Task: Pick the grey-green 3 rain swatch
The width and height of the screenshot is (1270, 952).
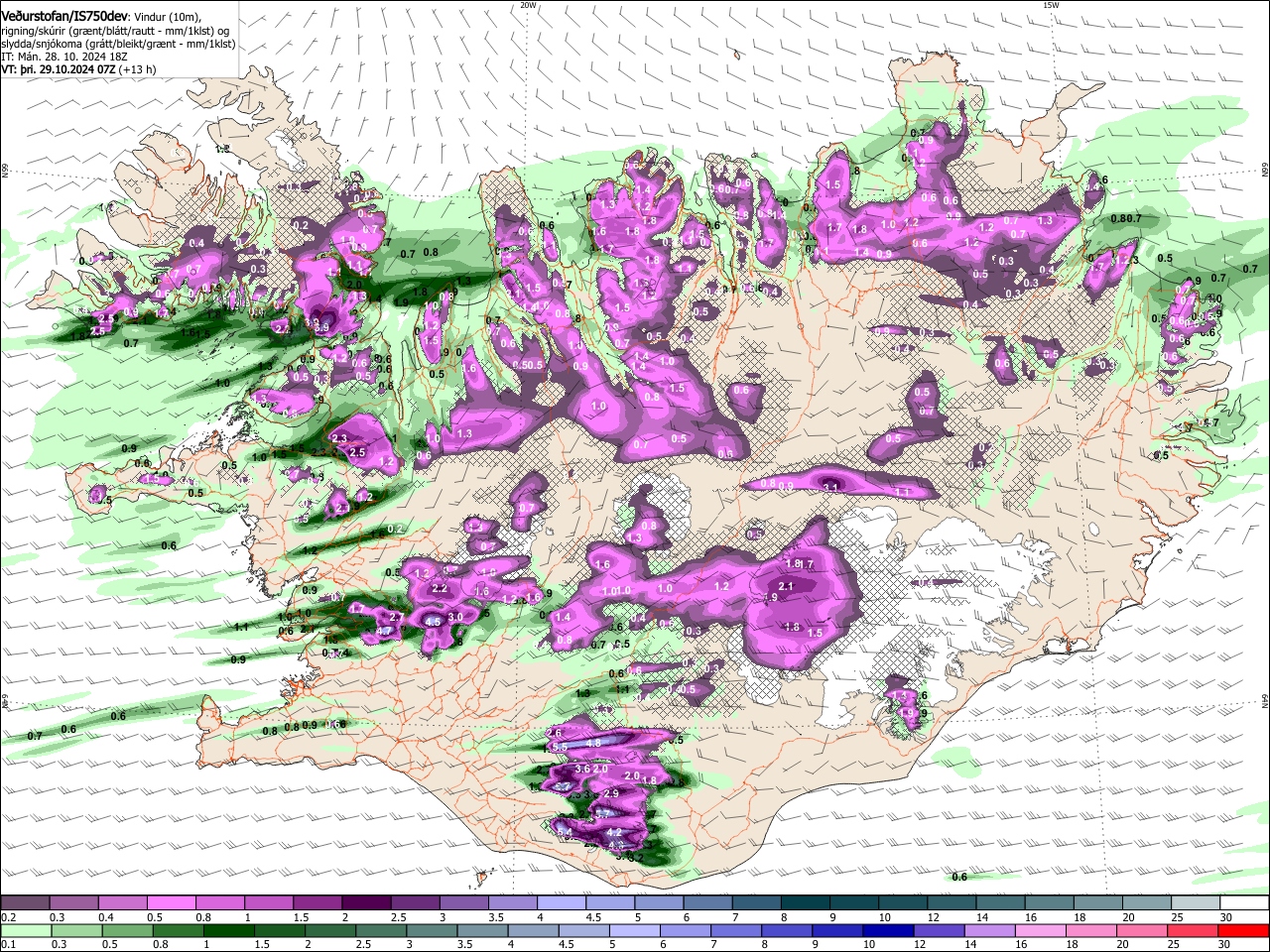Action: pos(433,931)
